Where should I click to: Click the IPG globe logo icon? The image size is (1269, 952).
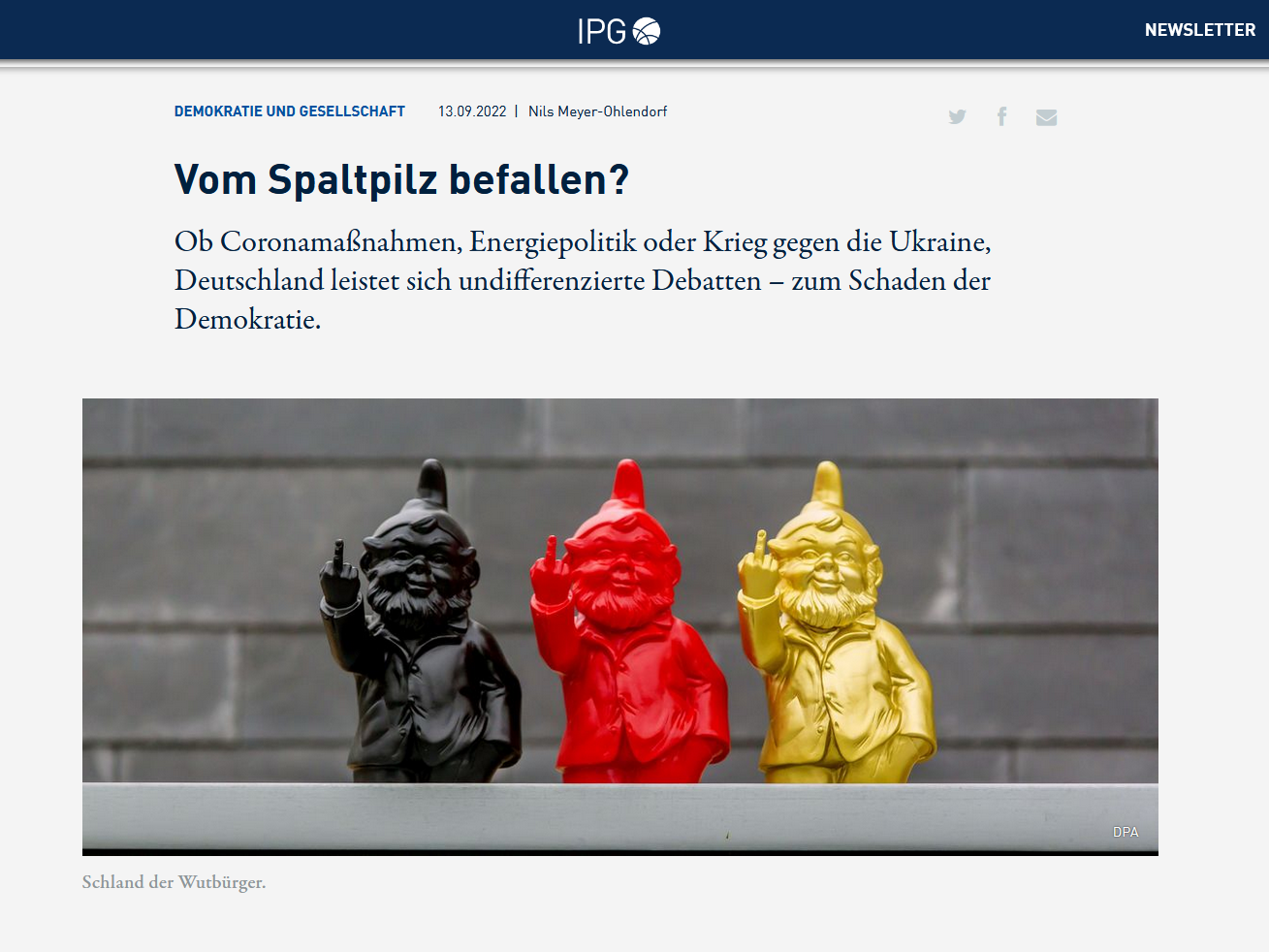[x=647, y=31]
